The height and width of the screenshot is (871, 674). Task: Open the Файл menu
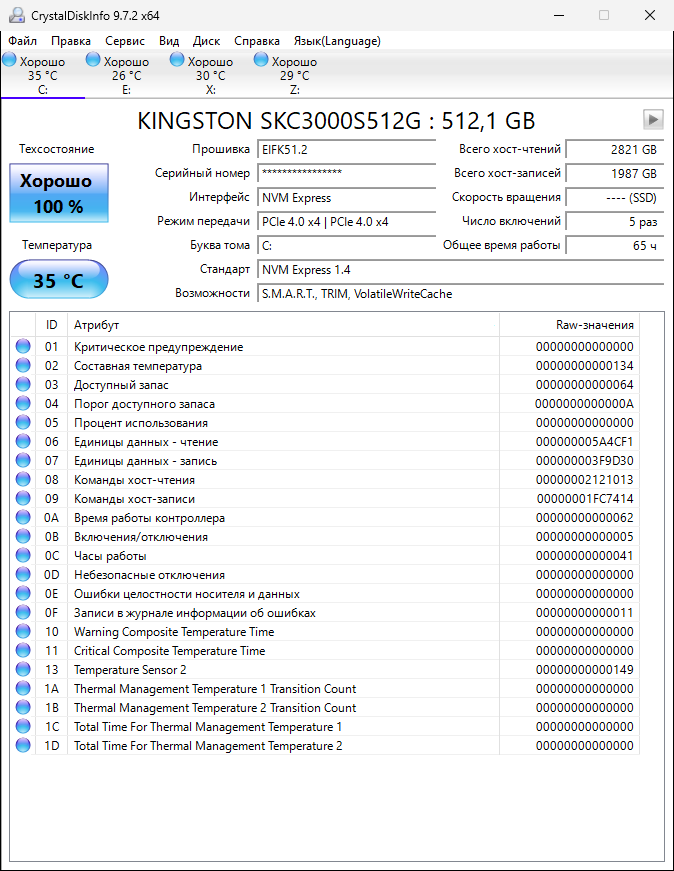(x=23, y=41)
